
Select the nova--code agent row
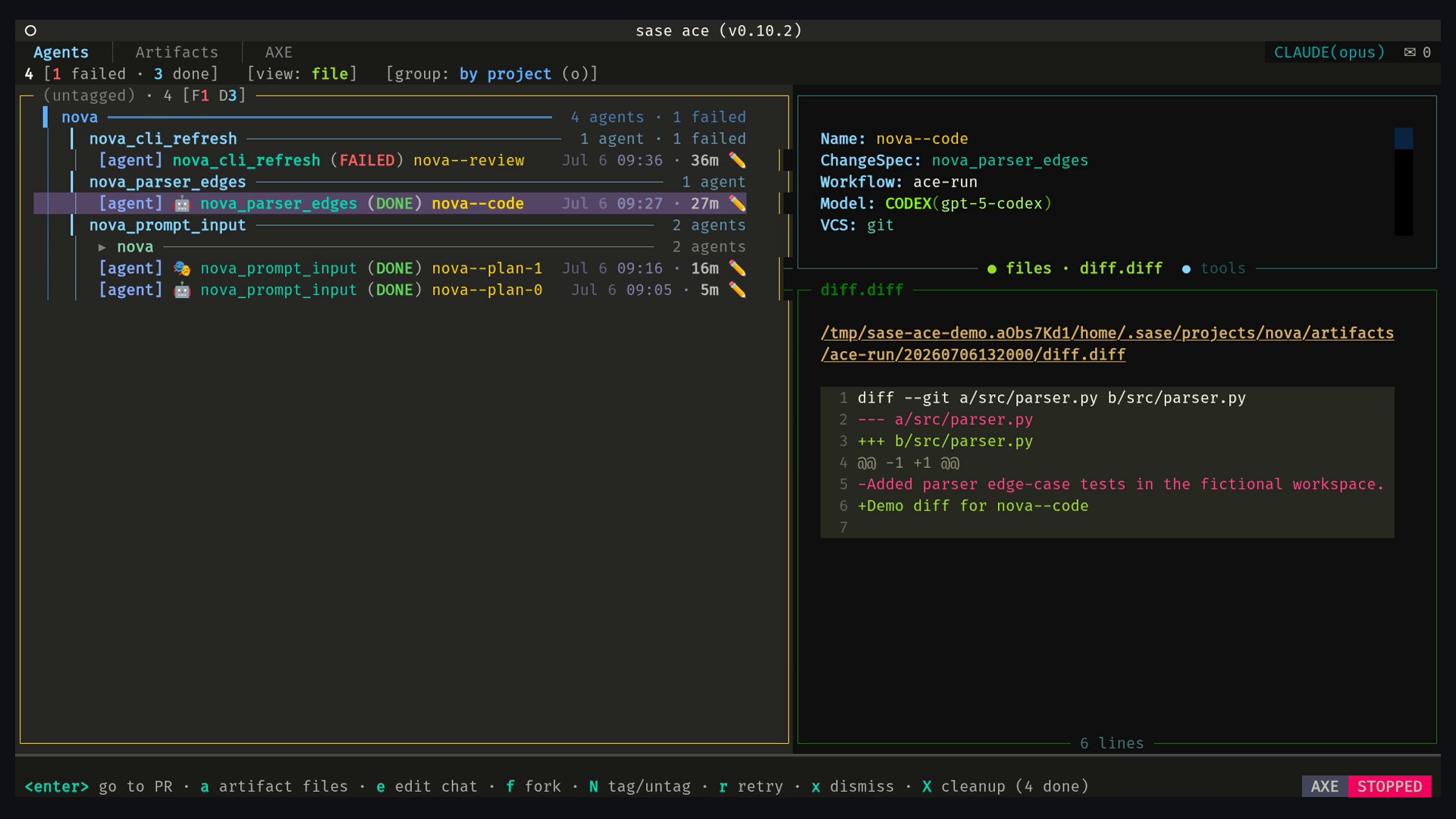pyautogui.click(x=390, y=203)
